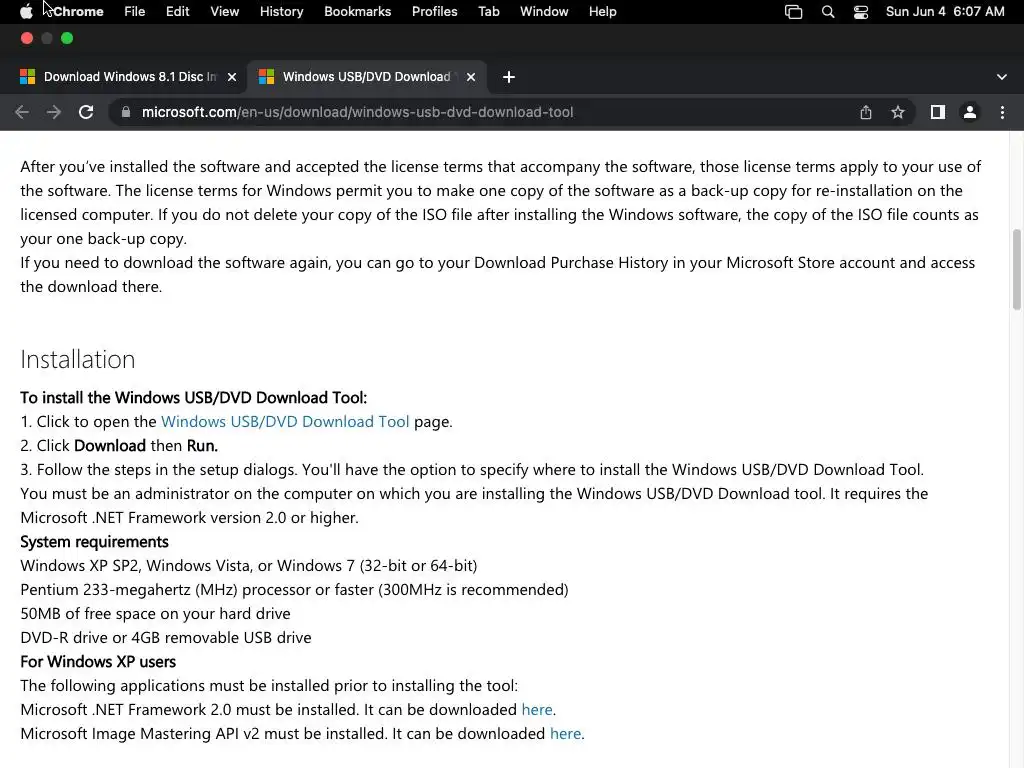Bookmark this page with the star icon

(898, 112)
